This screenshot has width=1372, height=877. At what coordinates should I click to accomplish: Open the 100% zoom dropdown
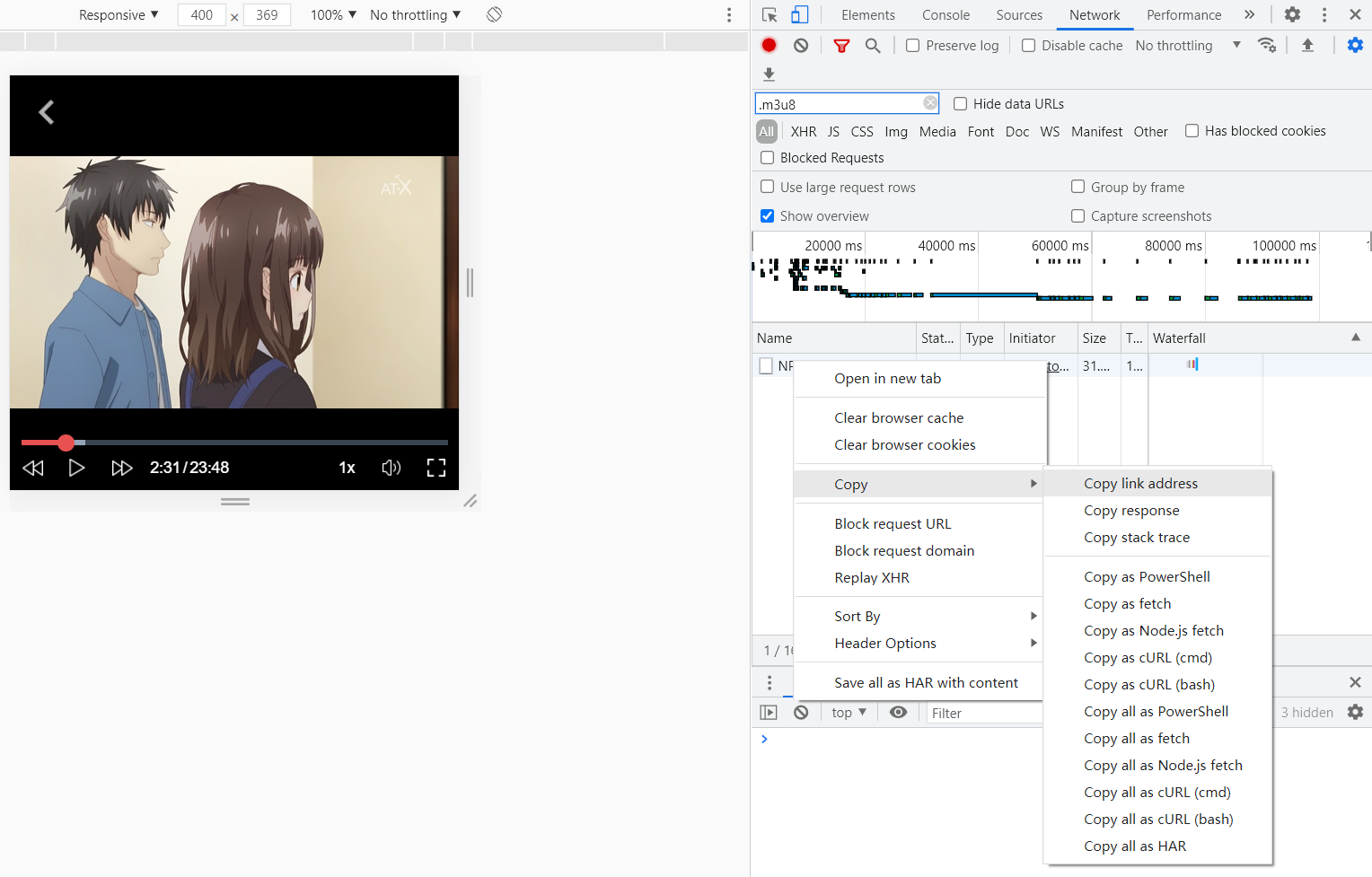(333, 14)
